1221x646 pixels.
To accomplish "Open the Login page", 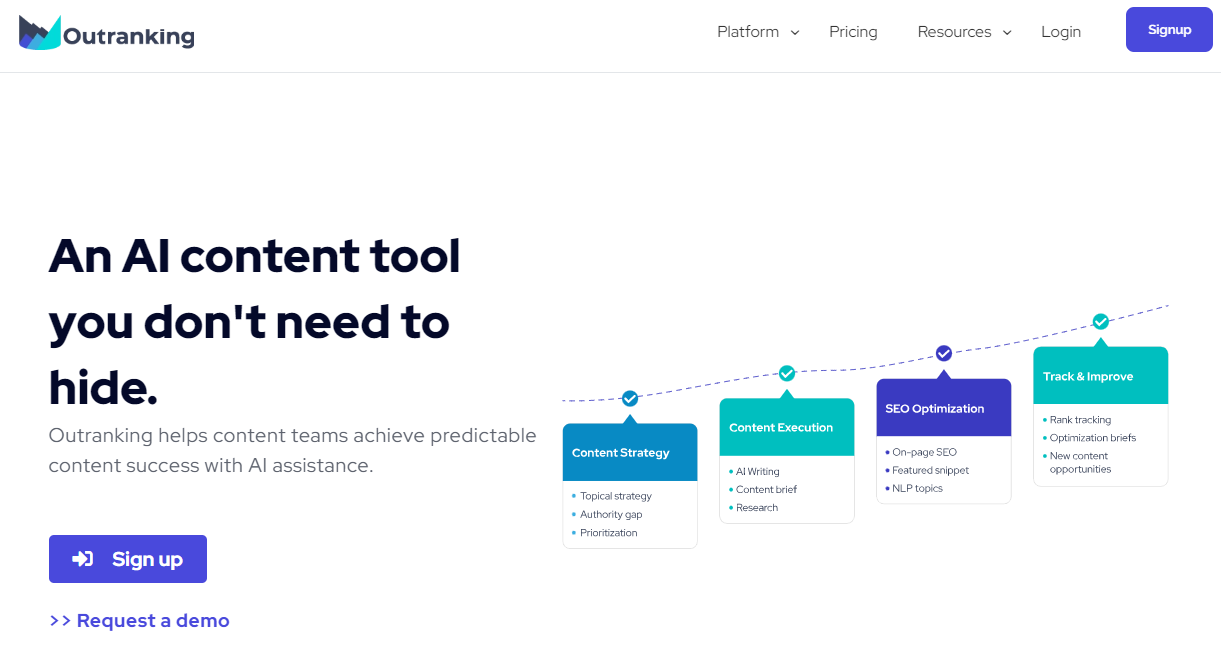I will 1061,32.
